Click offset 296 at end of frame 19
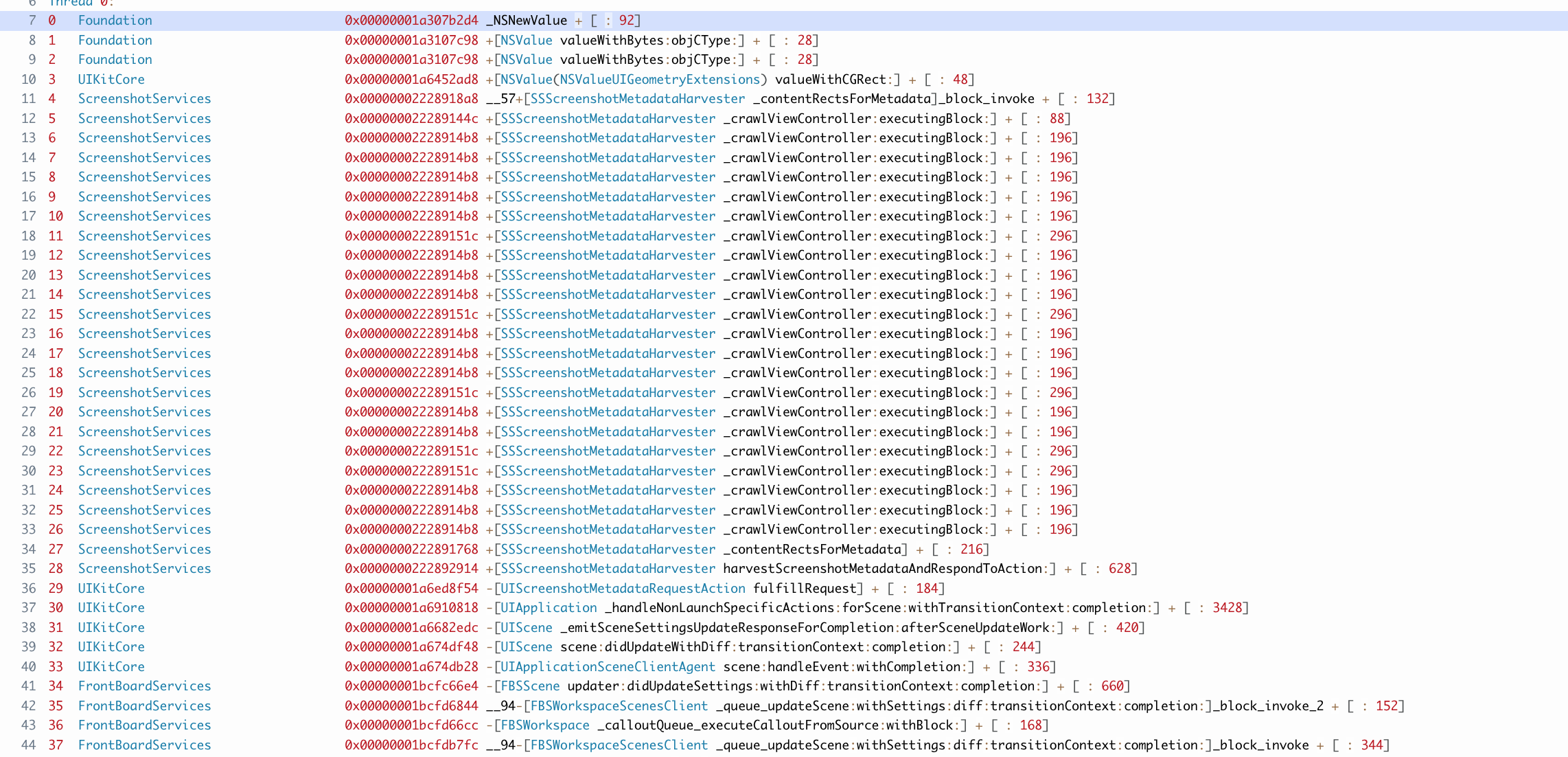This screenshot has width=1568, height=757. click(1060, 393)
